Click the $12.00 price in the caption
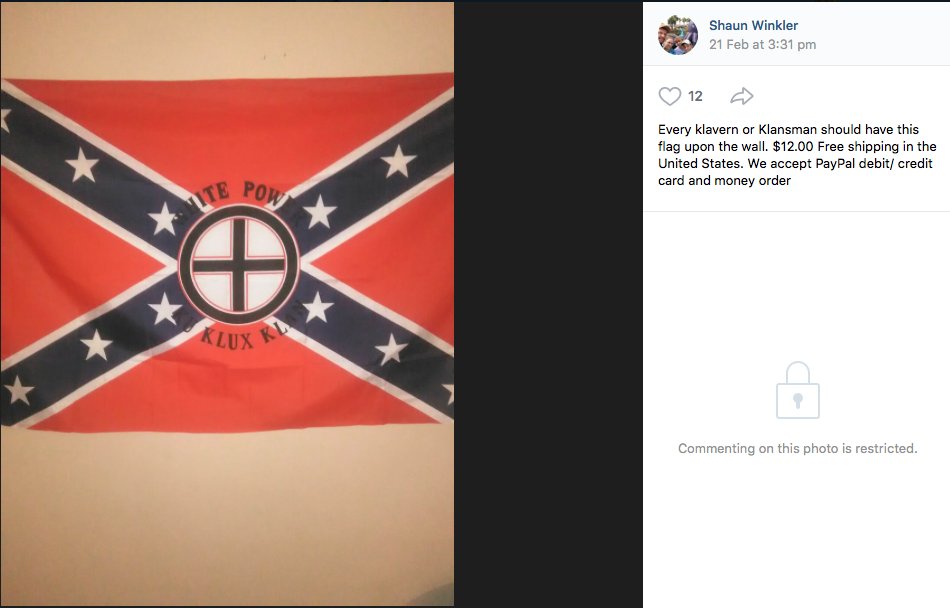 coord(792,147)
